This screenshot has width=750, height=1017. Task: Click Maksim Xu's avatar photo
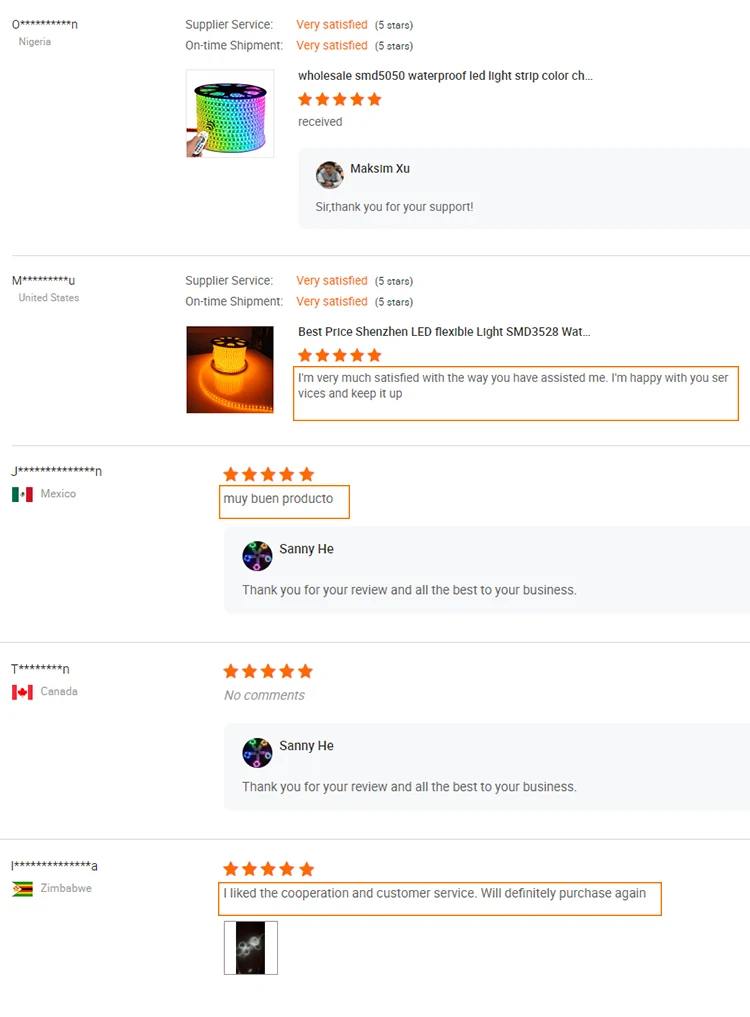tap(330, 175)
